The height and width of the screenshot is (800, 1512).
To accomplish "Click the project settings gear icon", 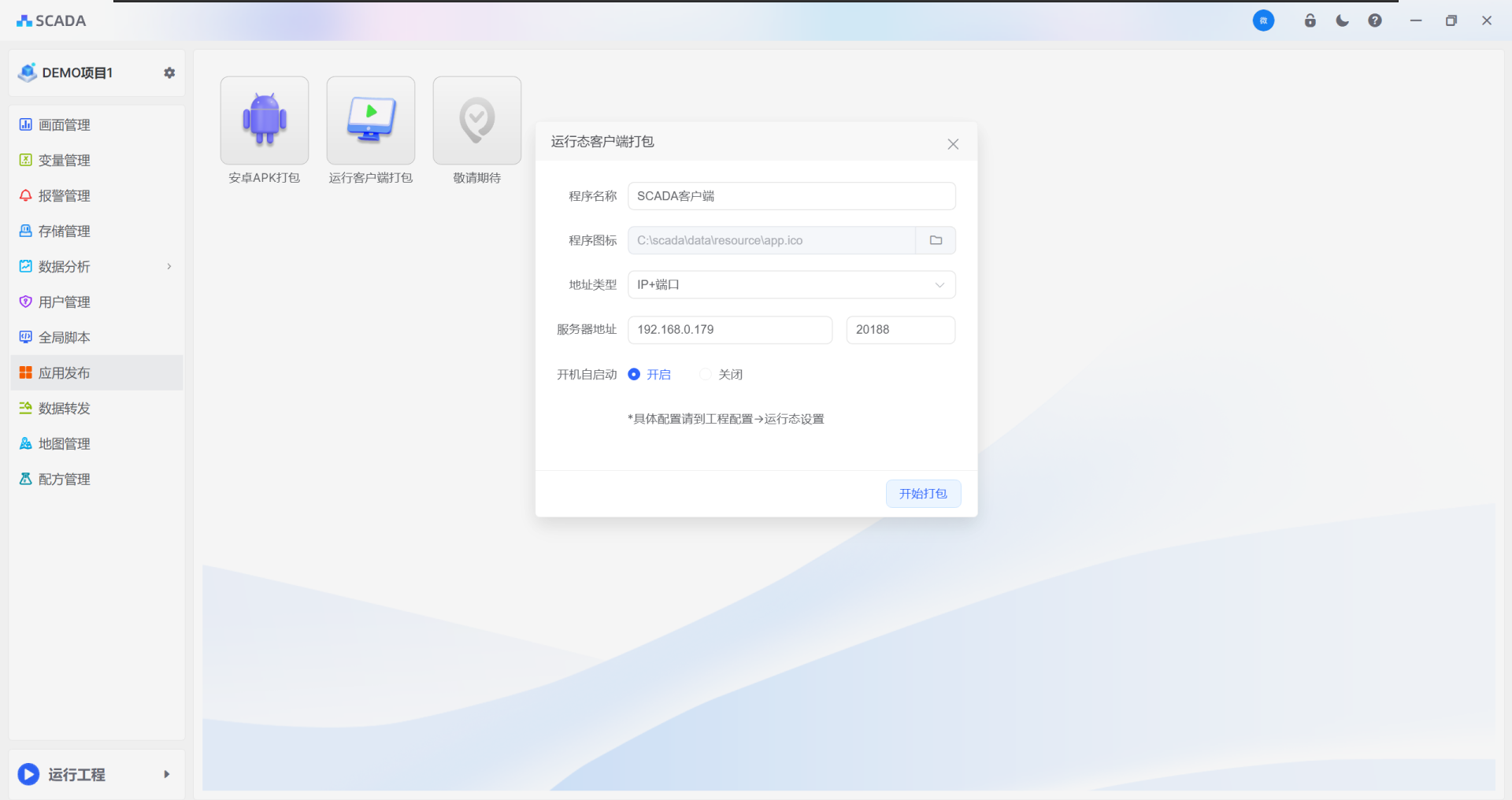I will pos(169,72).
